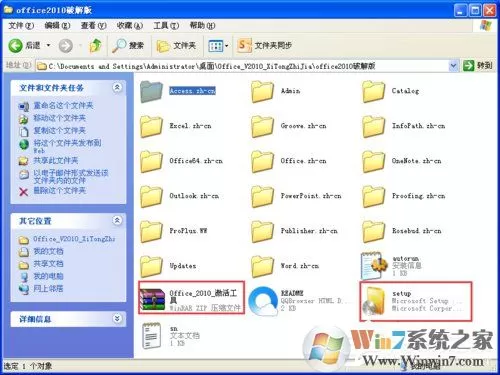Viewport: 500px width, 375px height.
Task: Select the README HTML document icon
Action: (263, 301)
